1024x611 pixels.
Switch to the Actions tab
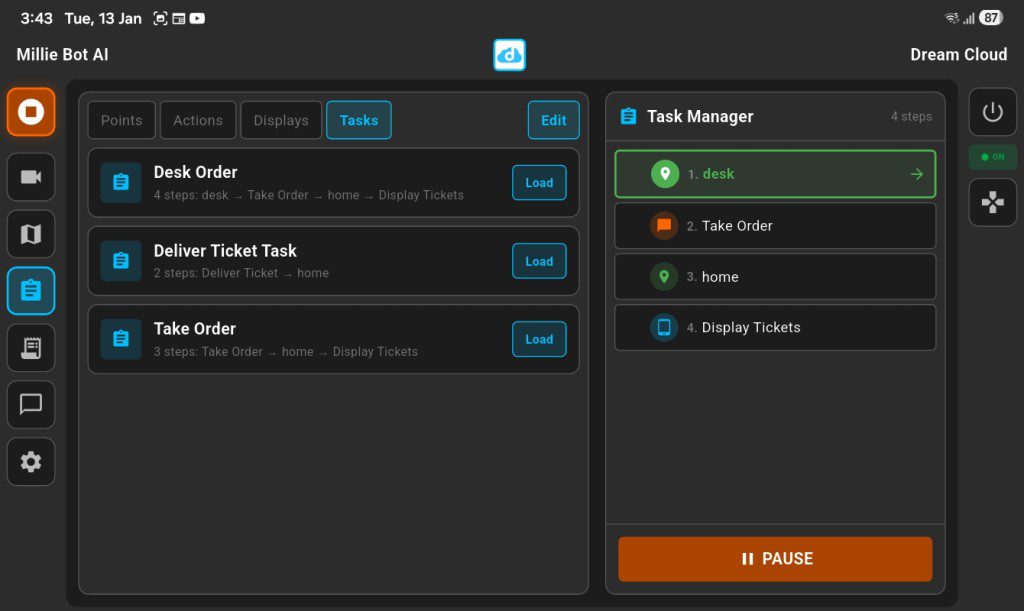coord(198,120)
